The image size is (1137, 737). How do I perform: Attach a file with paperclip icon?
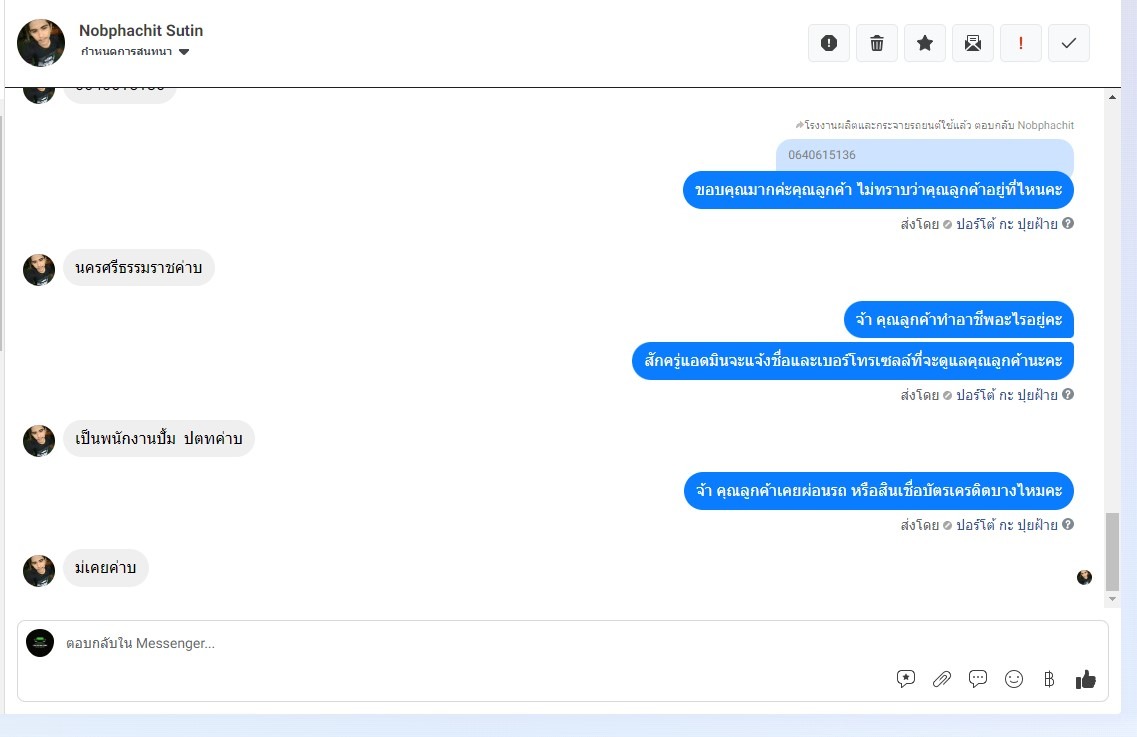point(941,679)
